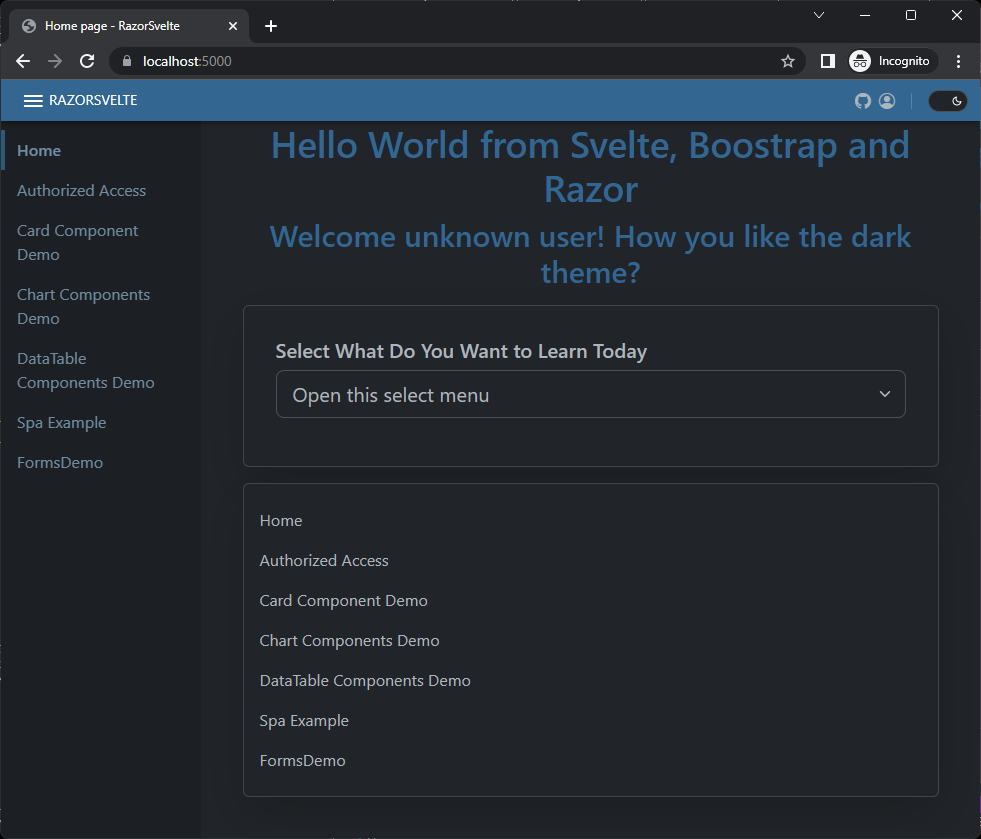Open a new browser tab

tap(271, 26)
